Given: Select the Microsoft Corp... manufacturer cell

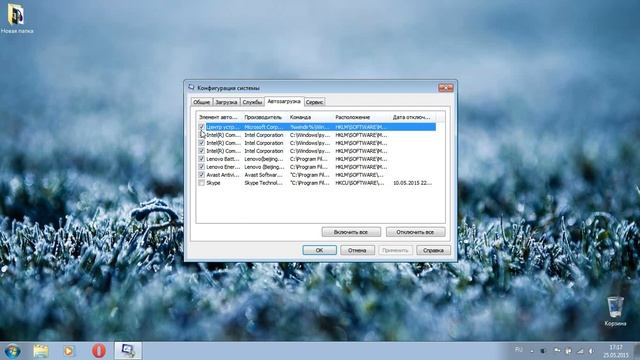Looking at the screenshot, I should (263, 127).
